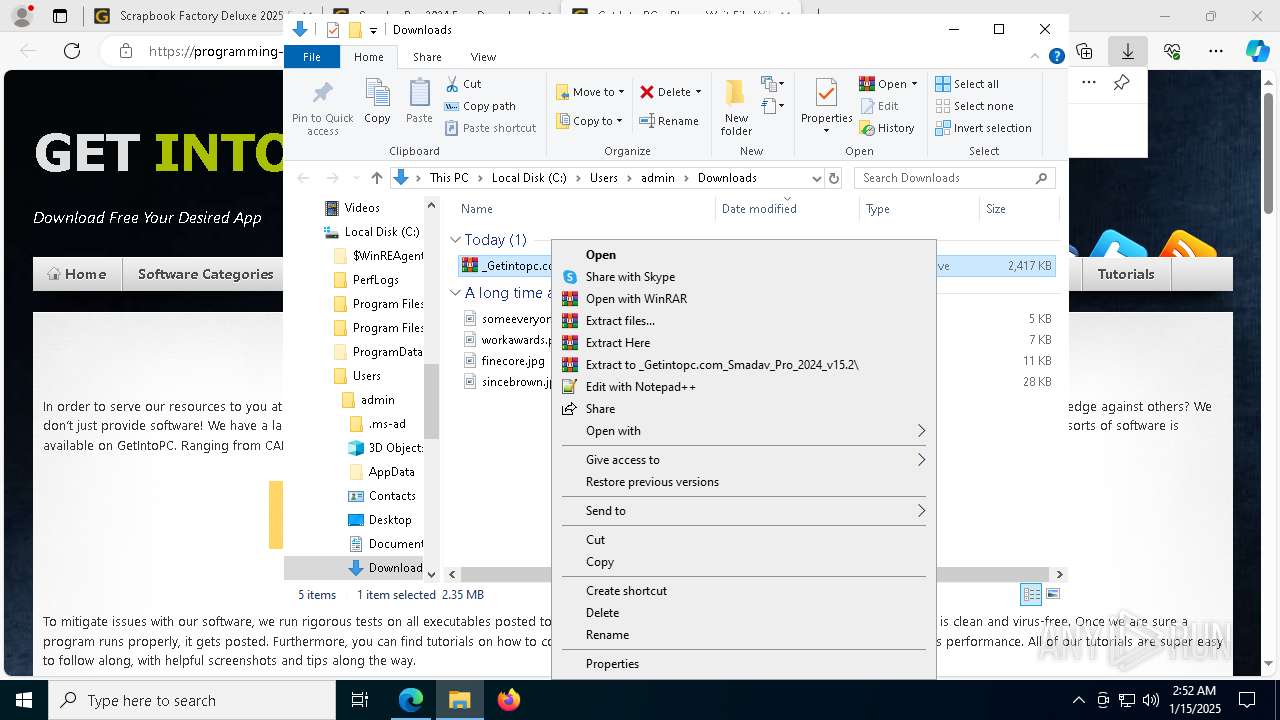Click Select none in ribbon
Image resolution: width=1280 pixels, height=720 pixels.
(x=974, y=106)
